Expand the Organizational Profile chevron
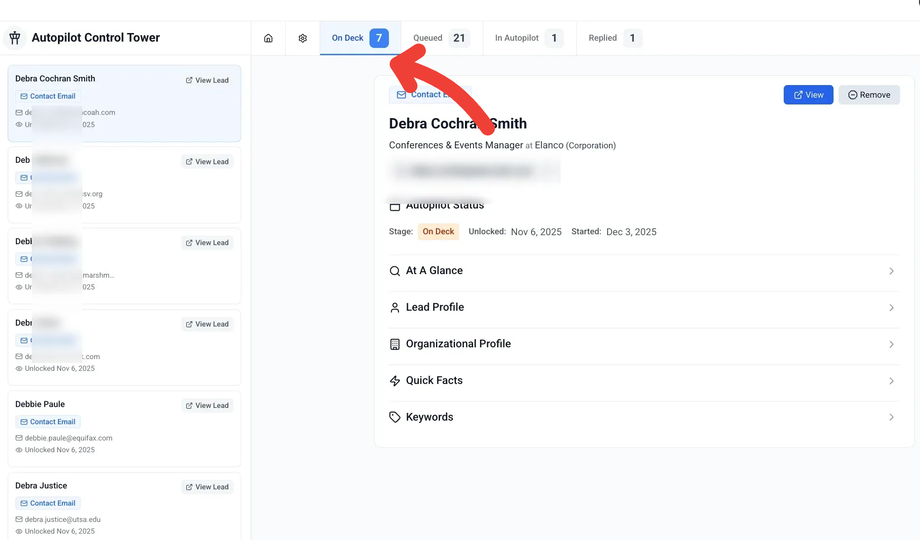 click(x=891, y=344)
